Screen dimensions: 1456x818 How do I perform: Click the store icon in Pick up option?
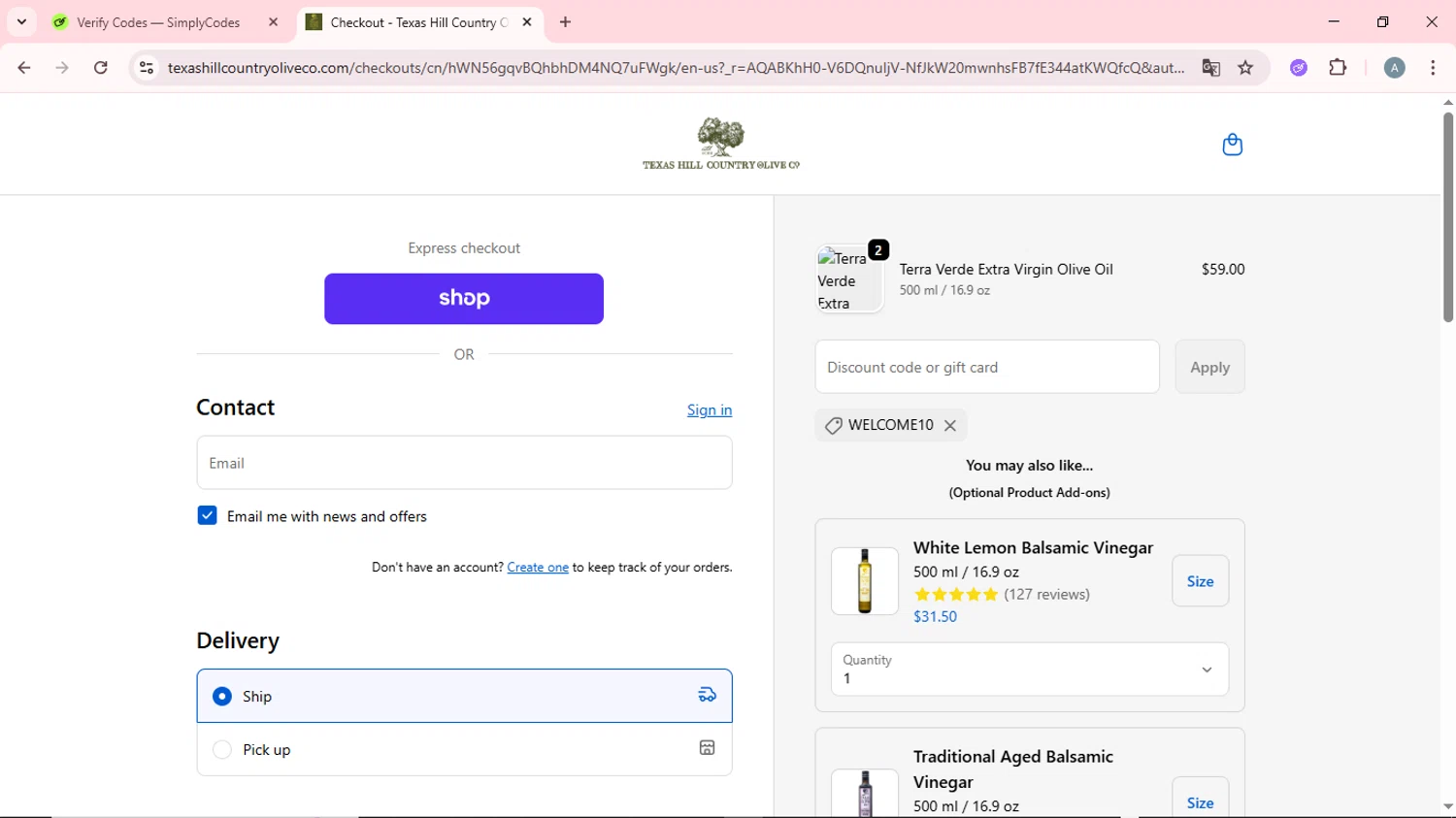708,748
